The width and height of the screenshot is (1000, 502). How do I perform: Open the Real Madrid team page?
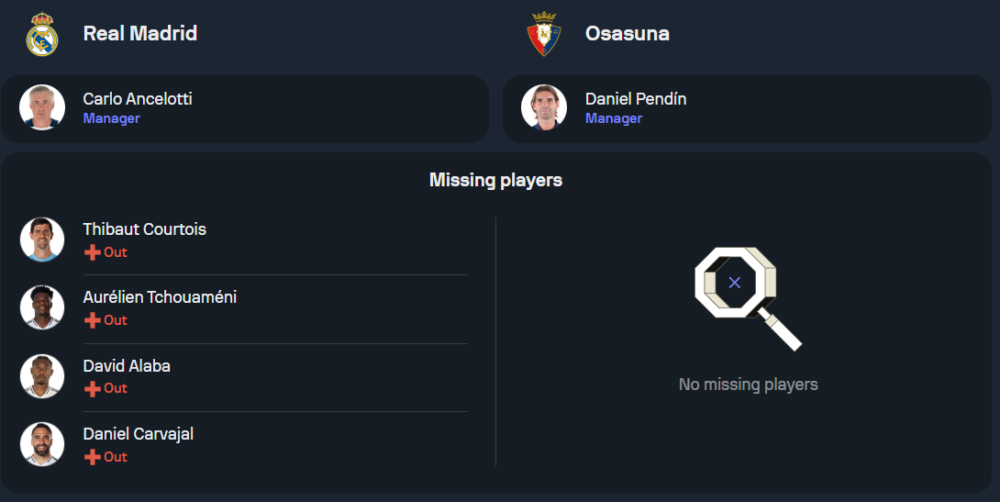pyautogui.click(x=140, y=33)
